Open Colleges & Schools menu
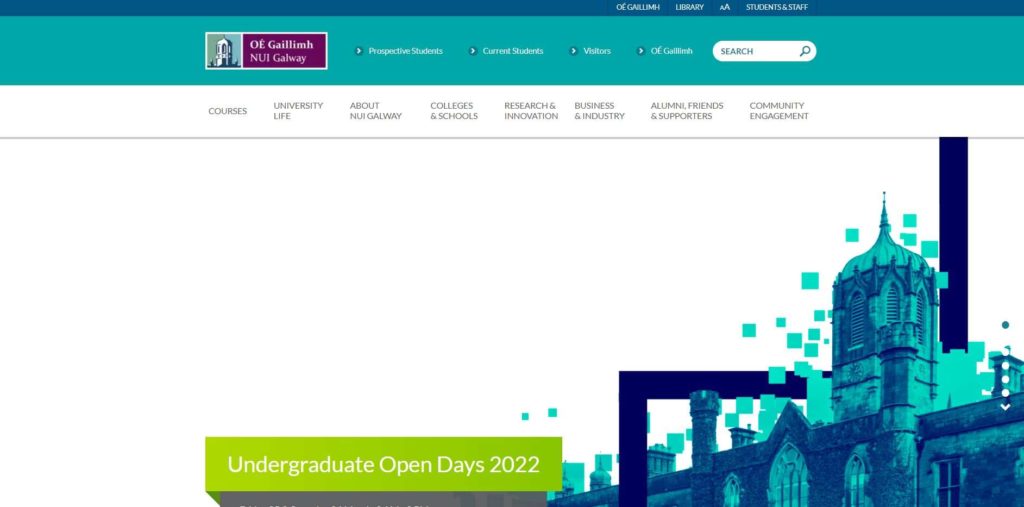 point(454,111)
